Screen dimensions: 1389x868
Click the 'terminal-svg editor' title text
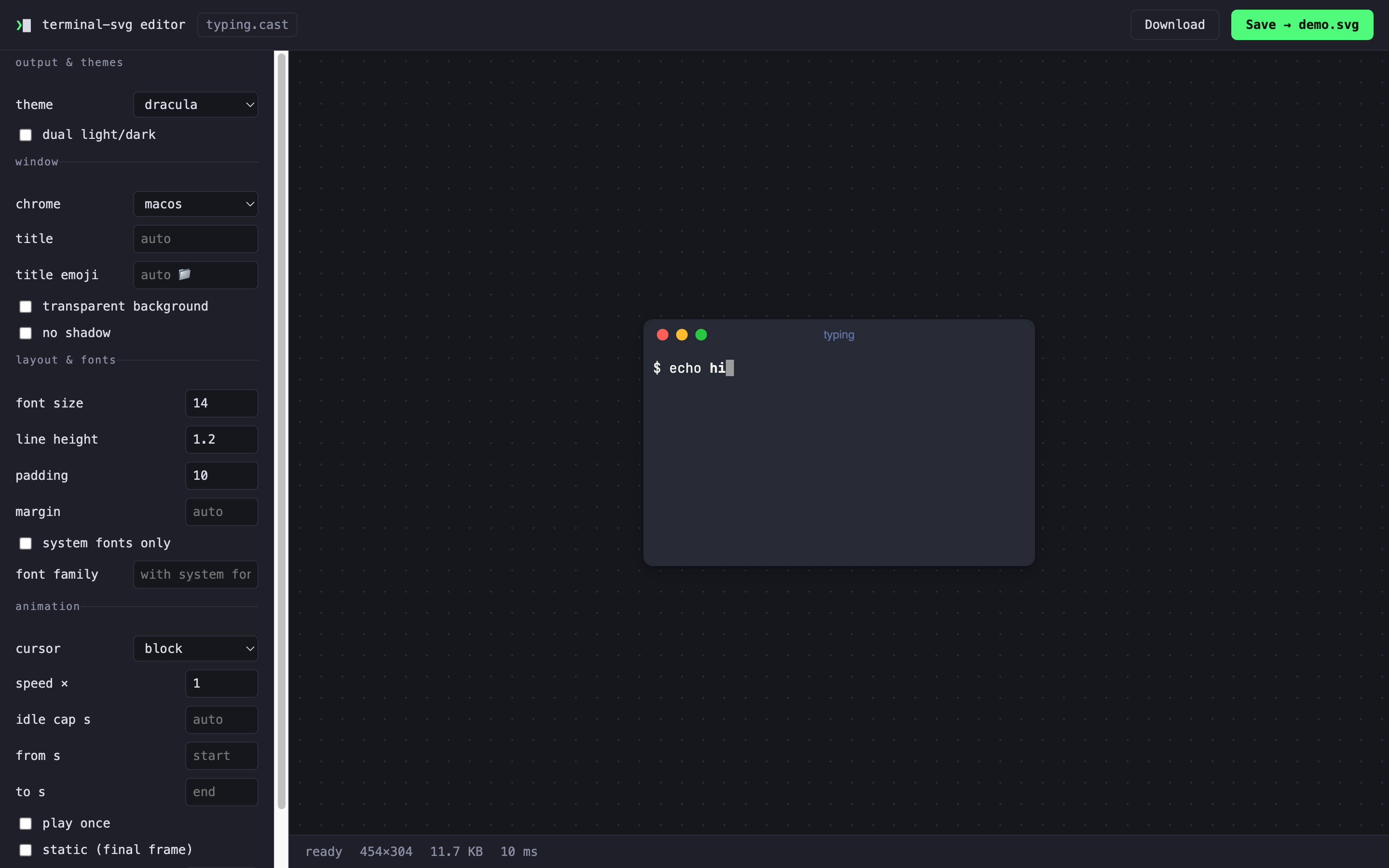(x=114, y=25)
